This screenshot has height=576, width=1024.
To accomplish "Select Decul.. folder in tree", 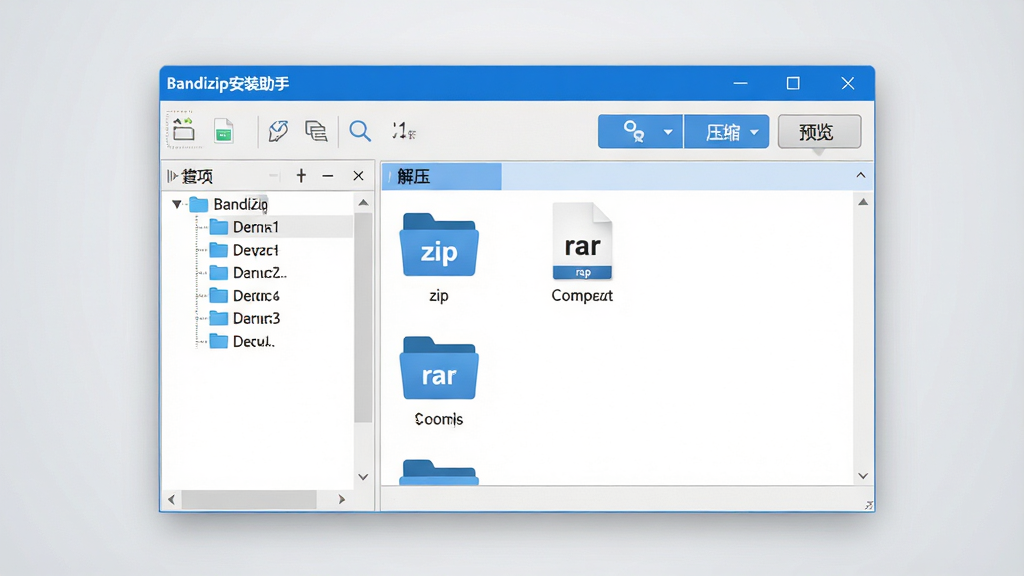I will coord(242,342).
